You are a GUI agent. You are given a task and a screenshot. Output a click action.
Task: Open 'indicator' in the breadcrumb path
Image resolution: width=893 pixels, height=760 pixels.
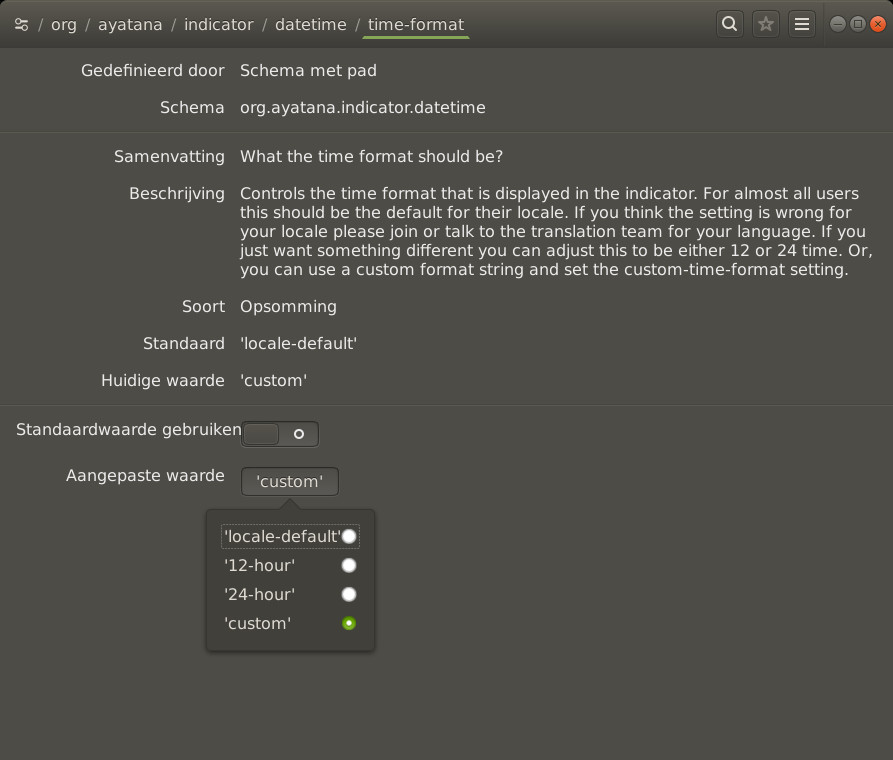pyautogui.click(x=218, y=24)
